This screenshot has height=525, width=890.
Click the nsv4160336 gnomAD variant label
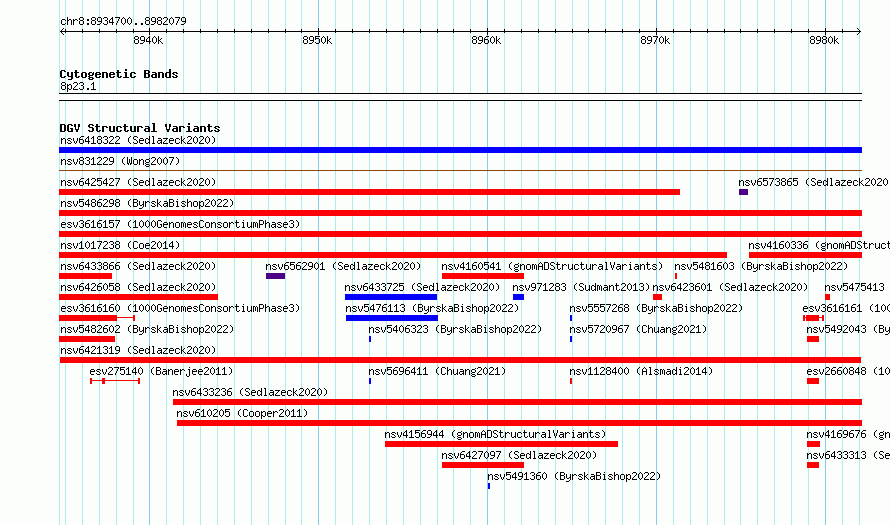819,245
